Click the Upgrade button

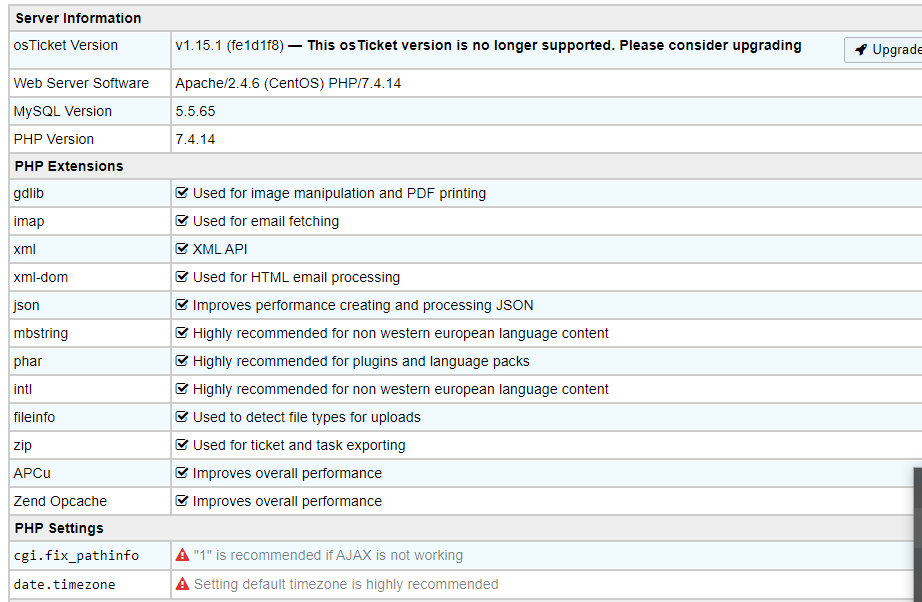(885, 50)
